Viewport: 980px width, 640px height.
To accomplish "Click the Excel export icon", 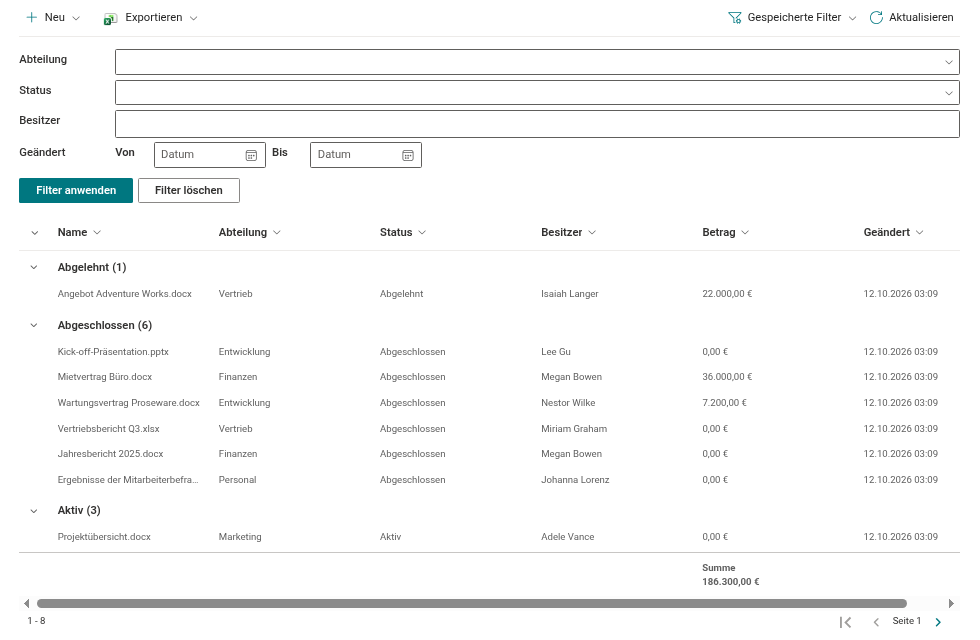I will click(110, 19).
